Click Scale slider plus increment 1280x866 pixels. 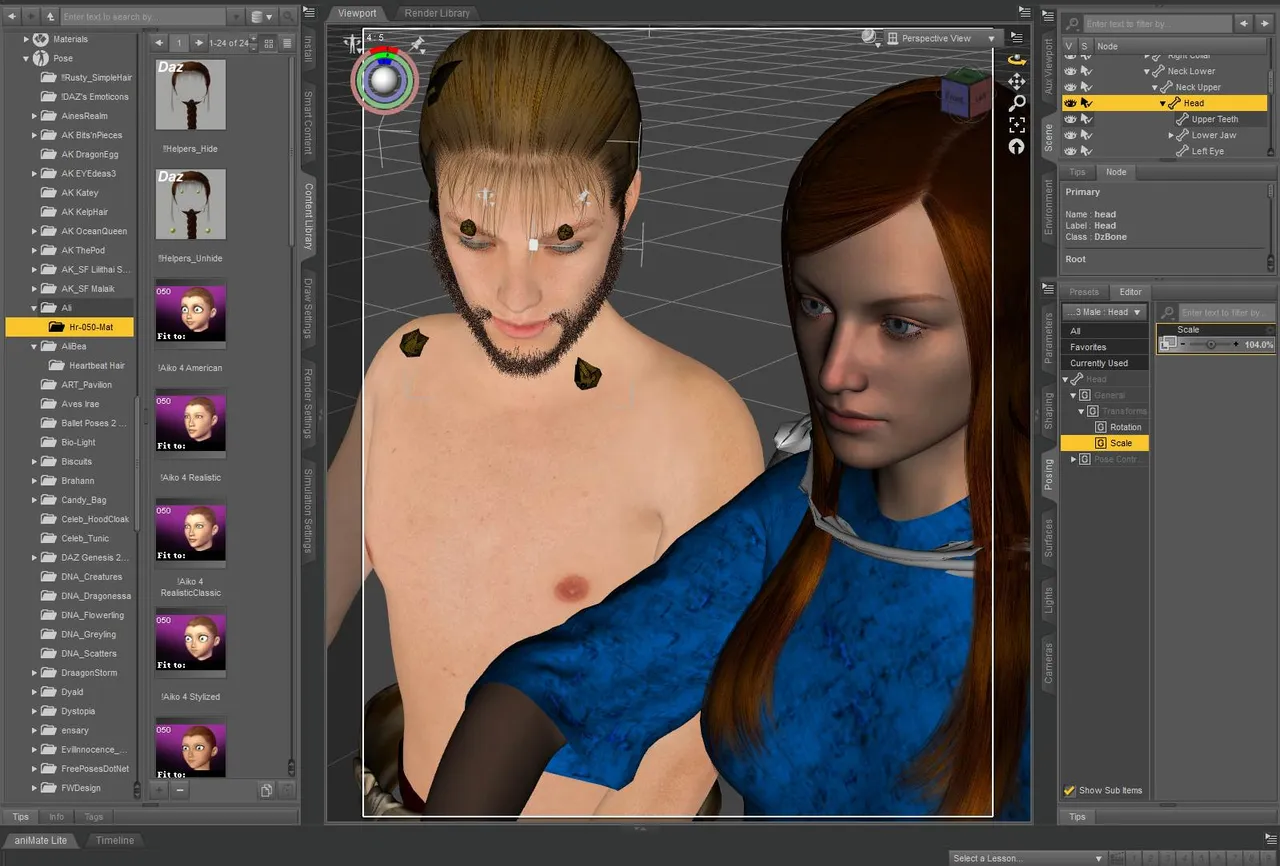[x=1236, y=344]
